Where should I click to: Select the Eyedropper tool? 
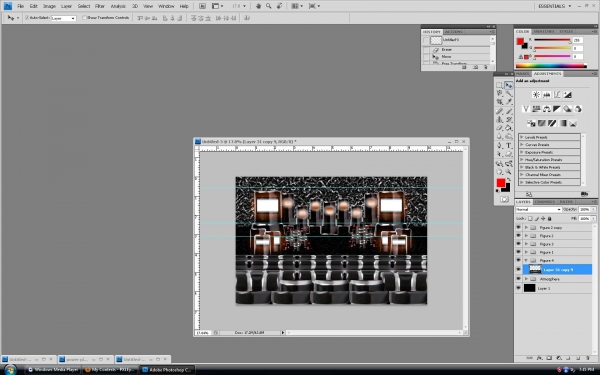pyautogui.click(x=509, y=102)
